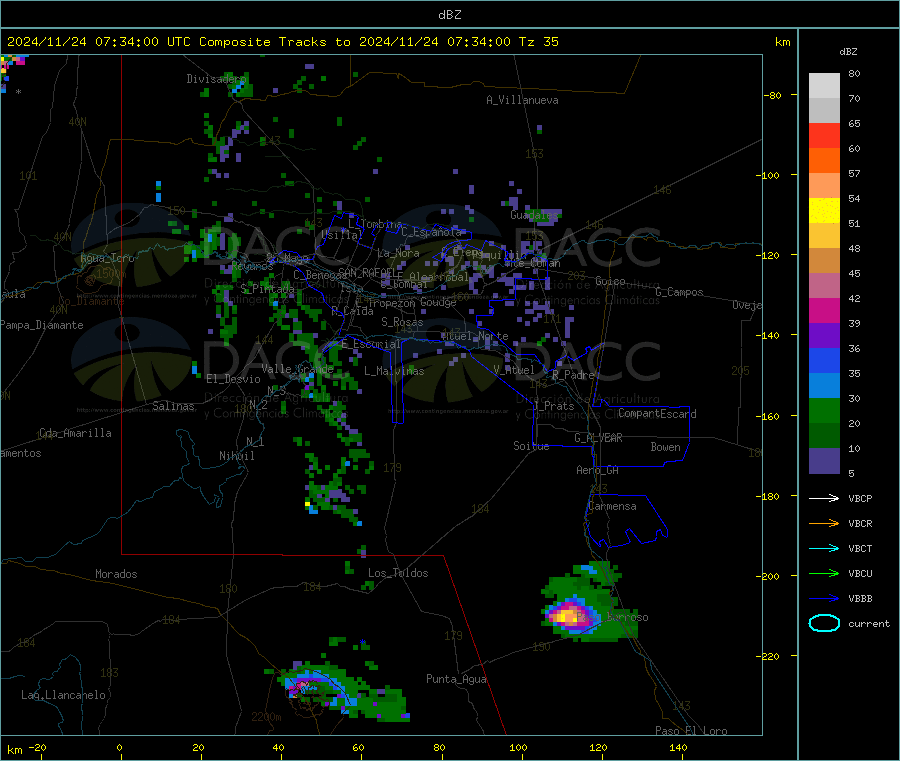The image size is (900, 761).
Task: Click the cyan 'current' ellipse legend symbol
Action: (824, 623)
